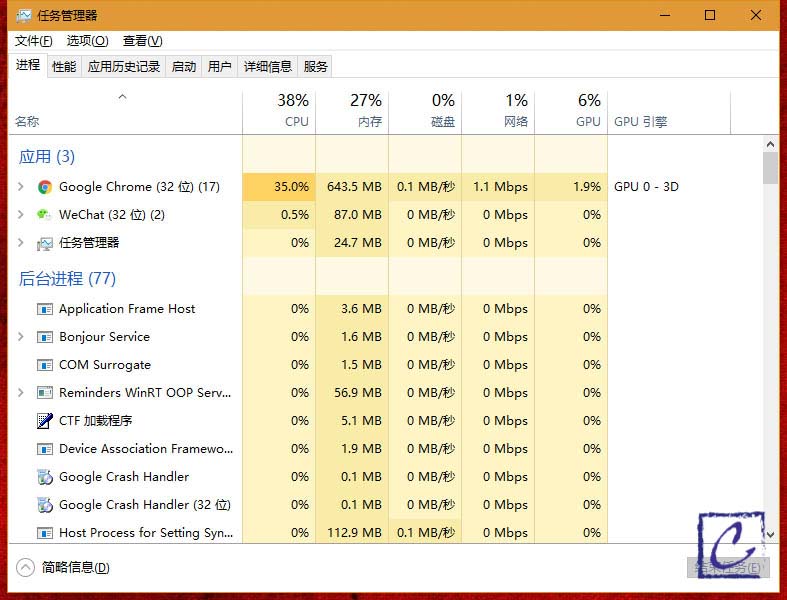Click the Google Crash Handler (32 位) icon
The width and height of the screenshot is (787, 600).
click(45, 505)
